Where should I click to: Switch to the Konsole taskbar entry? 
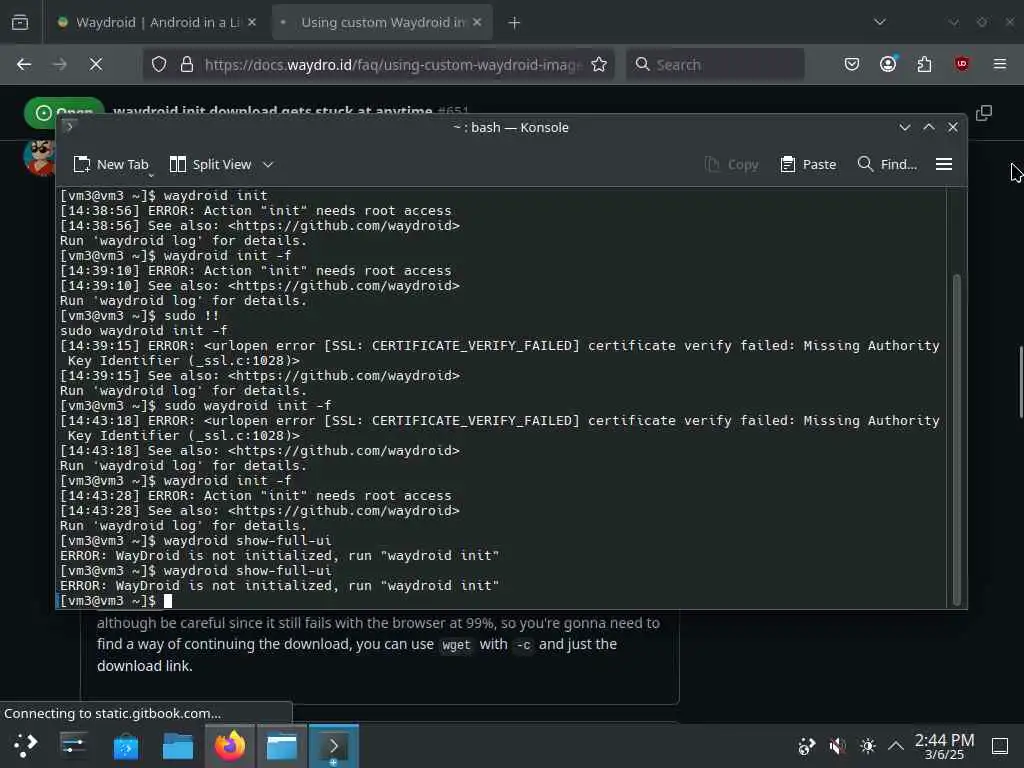[334, 746]
